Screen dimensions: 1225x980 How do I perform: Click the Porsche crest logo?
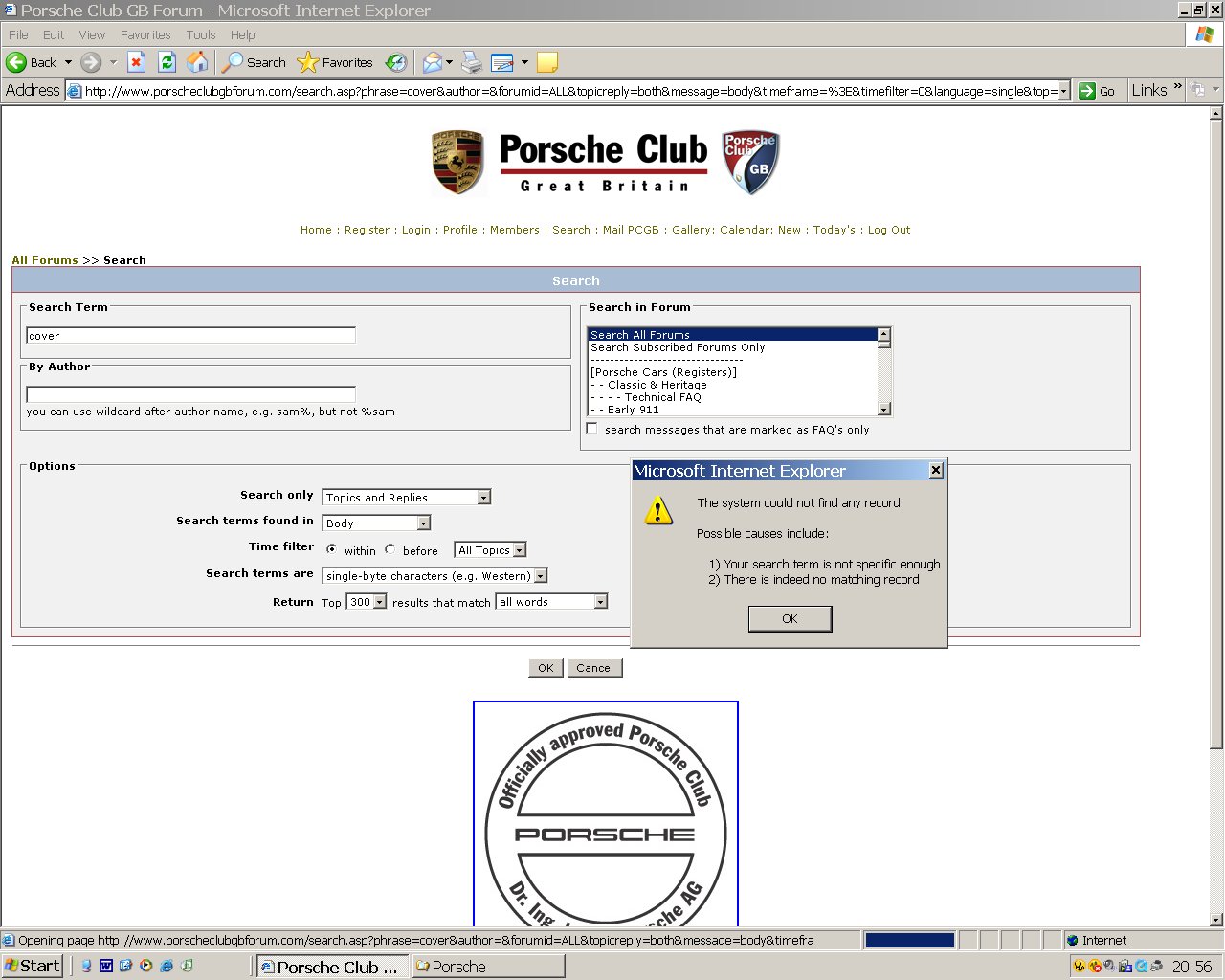click(457, 163)
